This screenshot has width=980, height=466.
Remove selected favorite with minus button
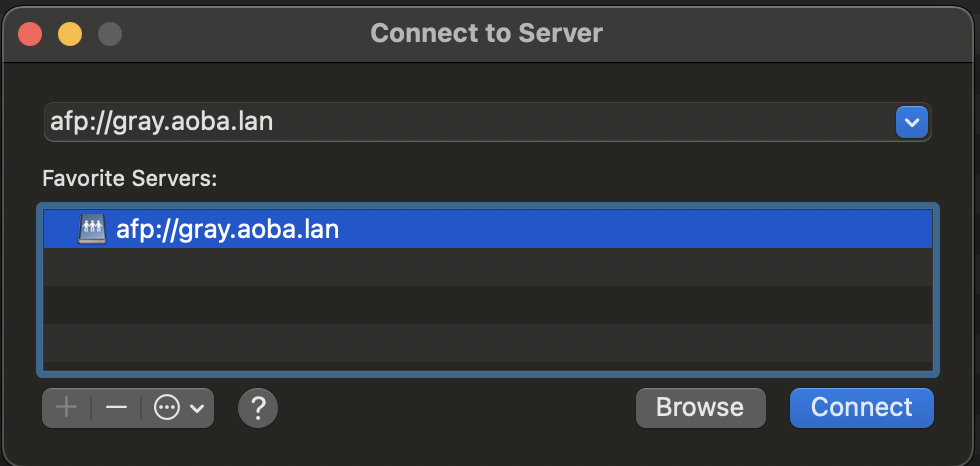(116, 408)
